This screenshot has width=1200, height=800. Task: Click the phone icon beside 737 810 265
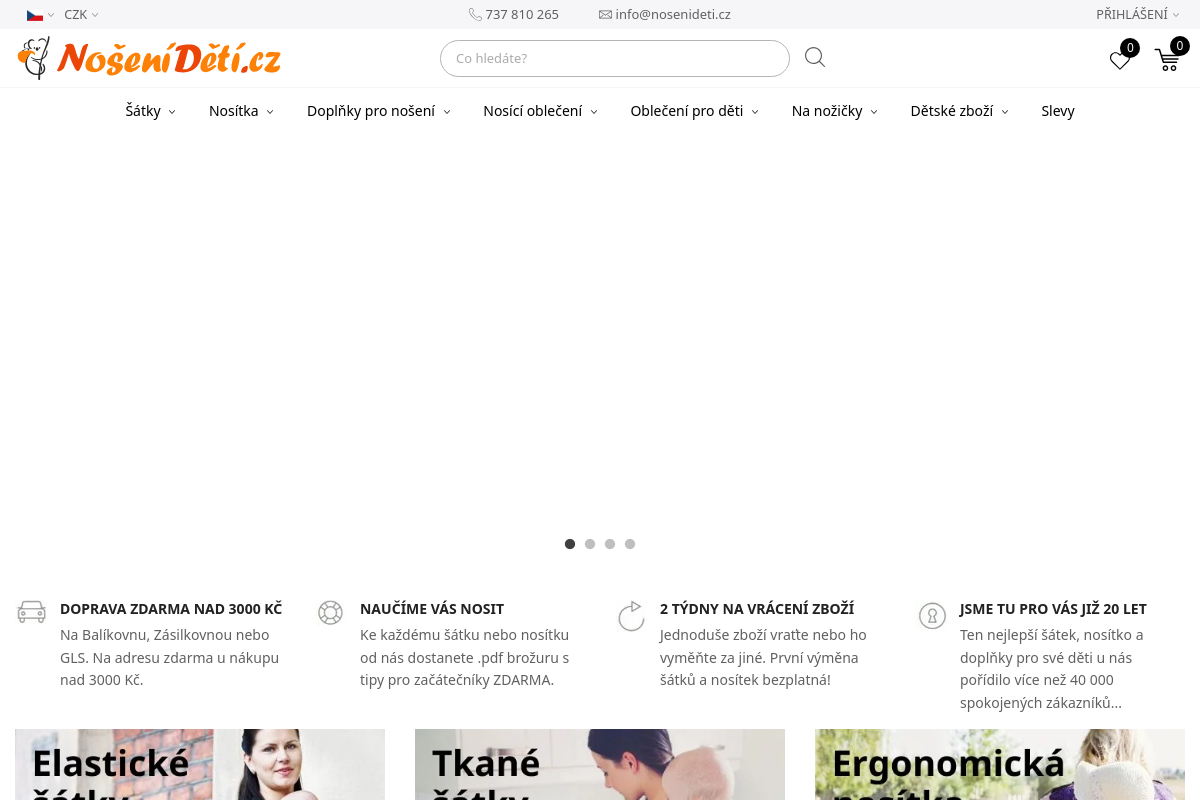tap(475, 15)
